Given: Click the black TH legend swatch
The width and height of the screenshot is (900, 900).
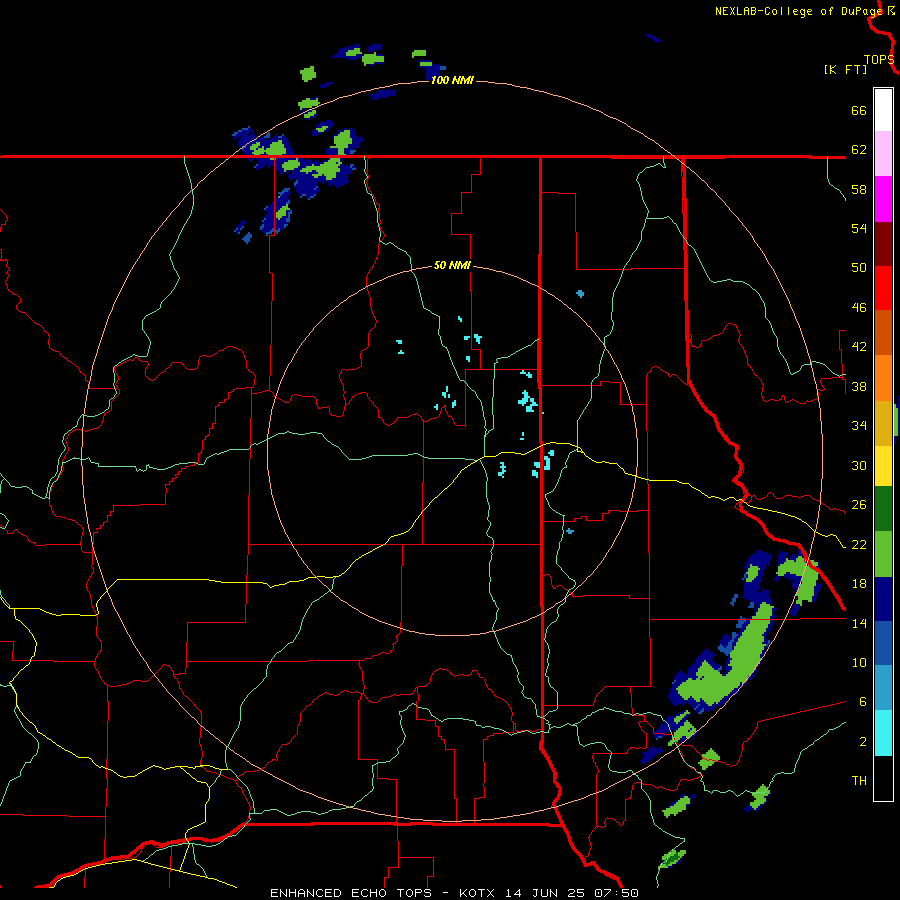Looking at the screenshot, I should pyautogui.click(x=883, y=778).
